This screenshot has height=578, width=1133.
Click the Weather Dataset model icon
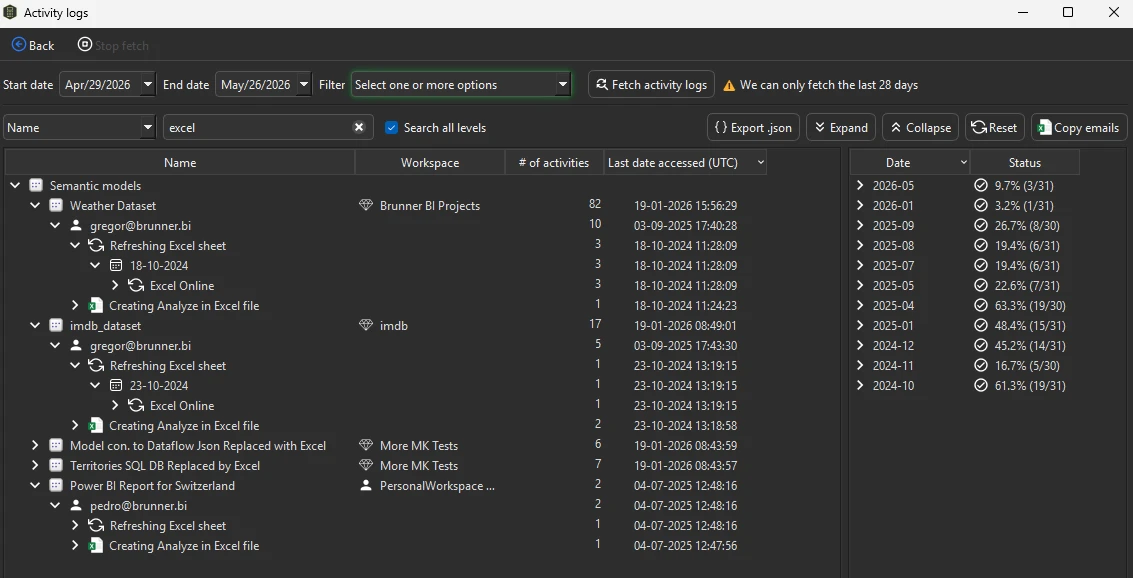click(x=56, y=206)
